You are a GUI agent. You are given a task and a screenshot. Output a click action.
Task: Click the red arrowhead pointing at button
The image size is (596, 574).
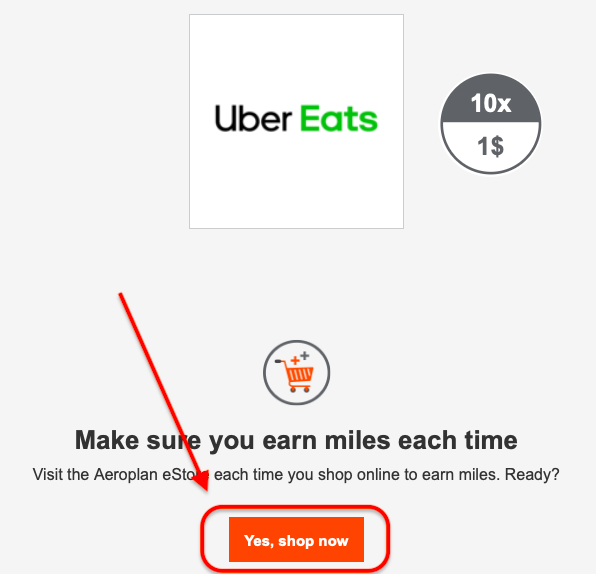tap(202, 479)
